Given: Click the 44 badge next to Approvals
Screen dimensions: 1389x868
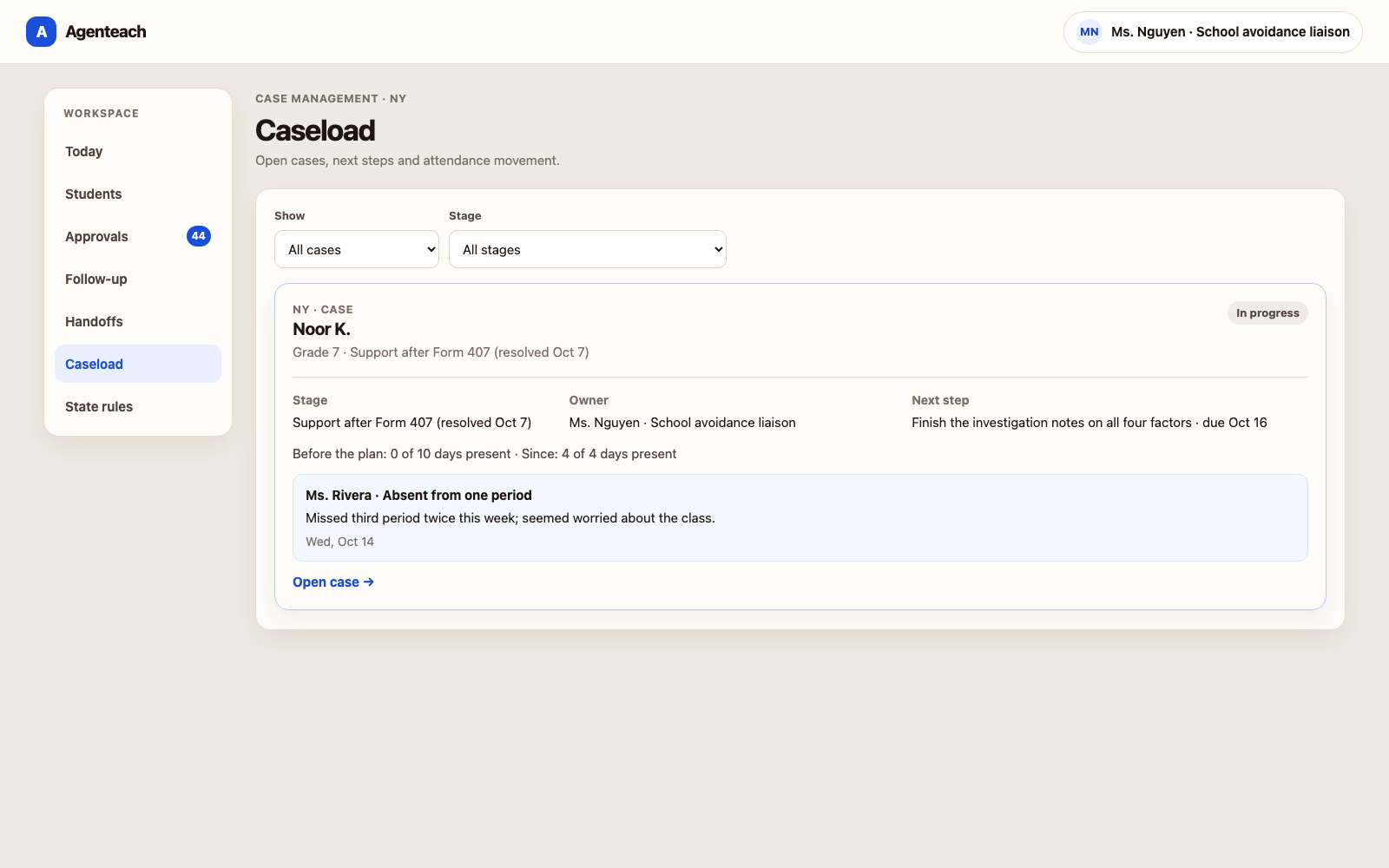Looking at the screenshot, I should tap(199, 236).
